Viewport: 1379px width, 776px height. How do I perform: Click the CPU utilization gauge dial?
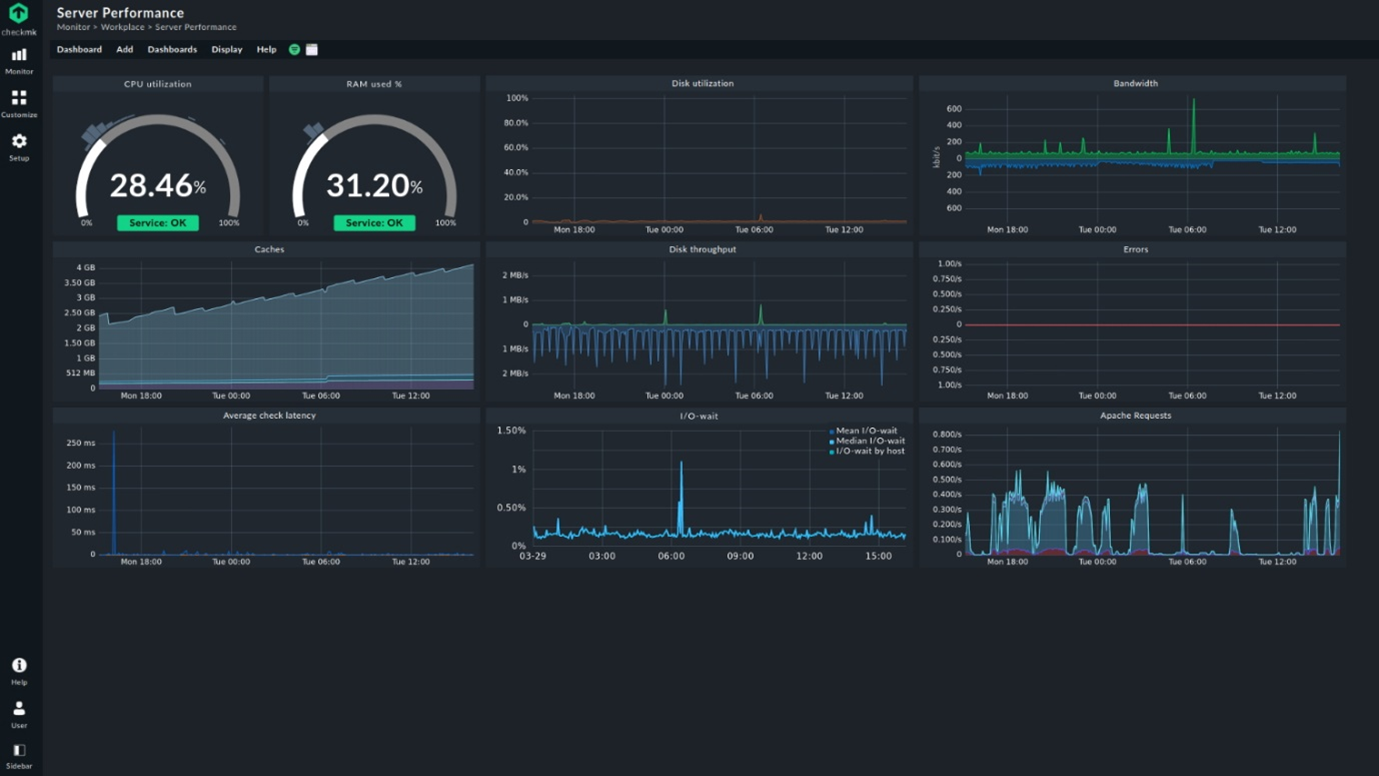click(157, 165)
